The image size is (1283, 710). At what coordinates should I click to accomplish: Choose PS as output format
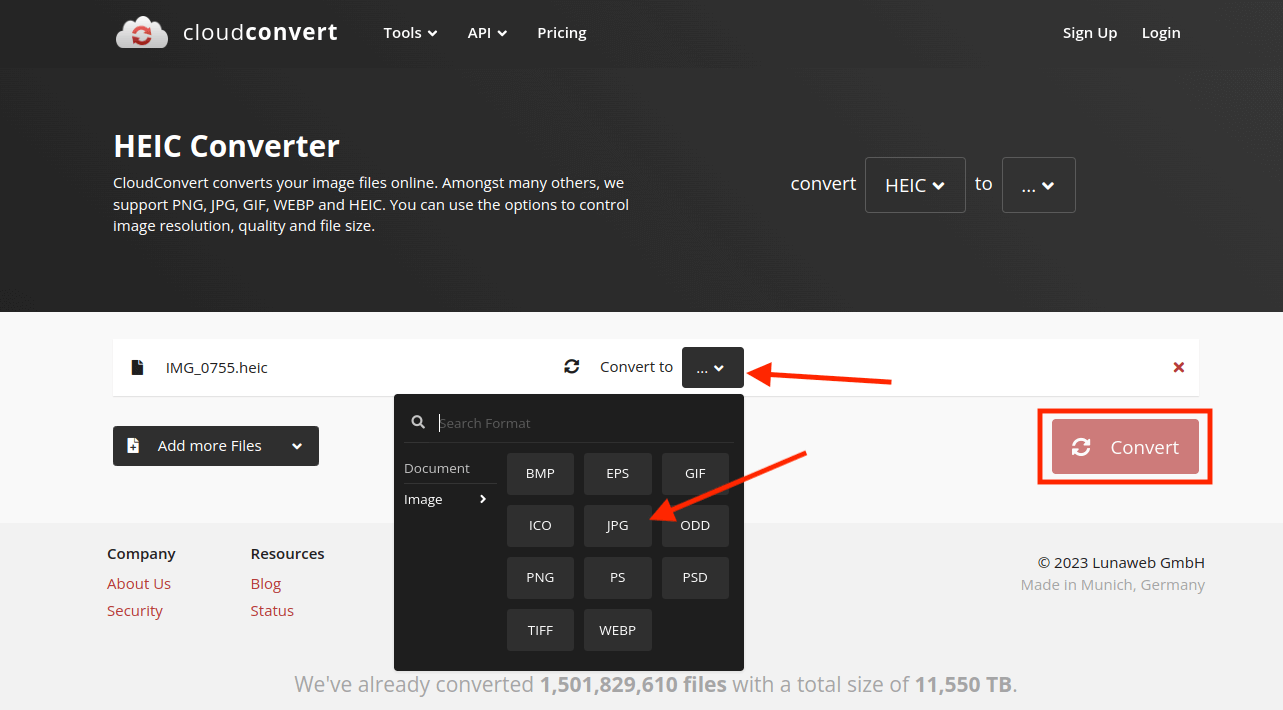pos(618,578)
